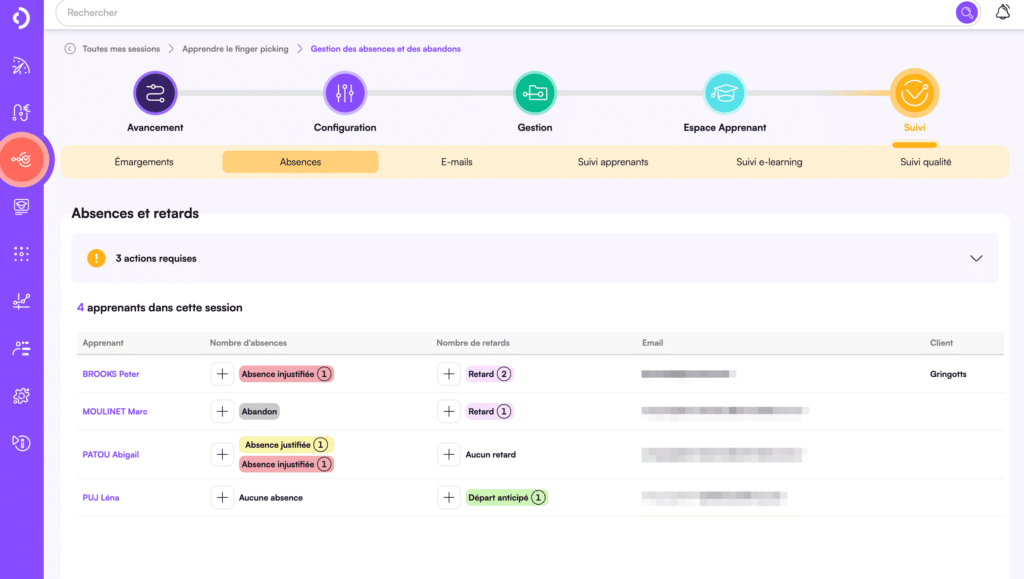Click the back arrow before Toutes mes sessions

(70, 49)
